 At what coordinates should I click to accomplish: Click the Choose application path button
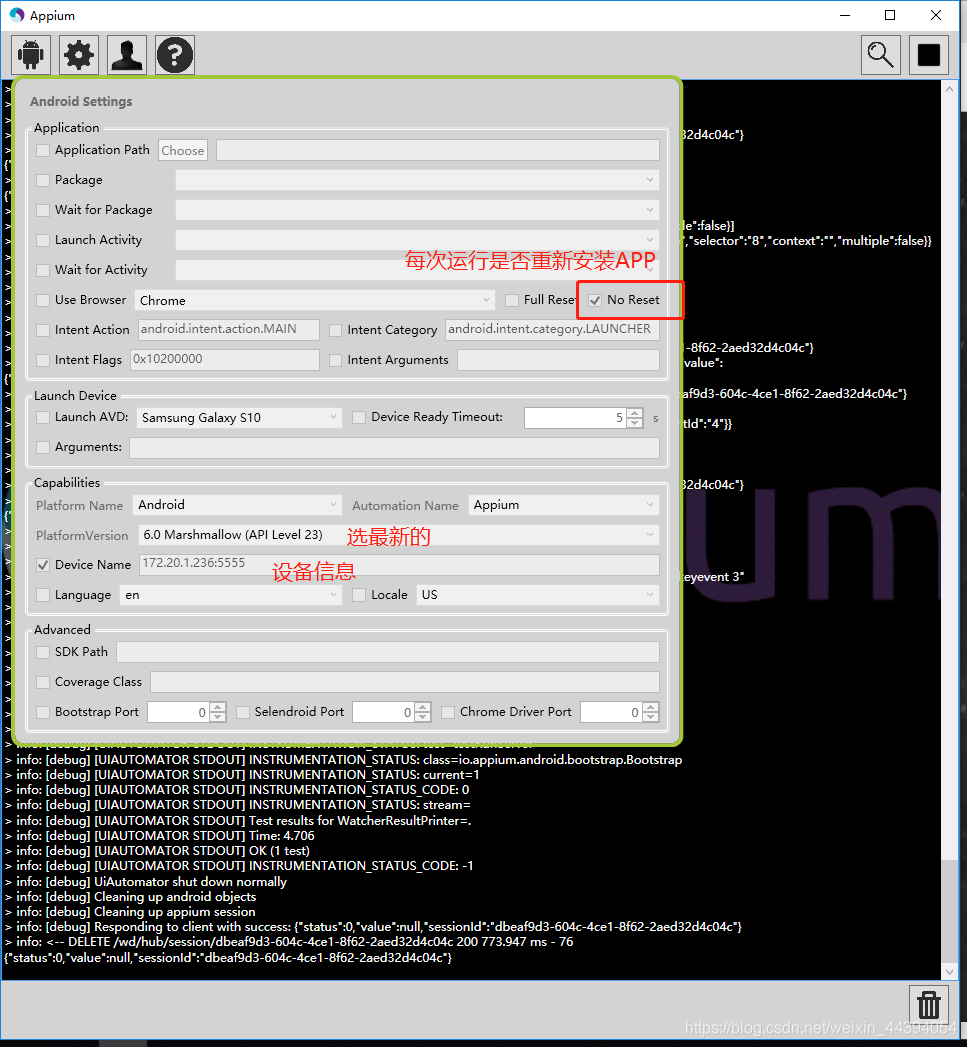point(182,150)
